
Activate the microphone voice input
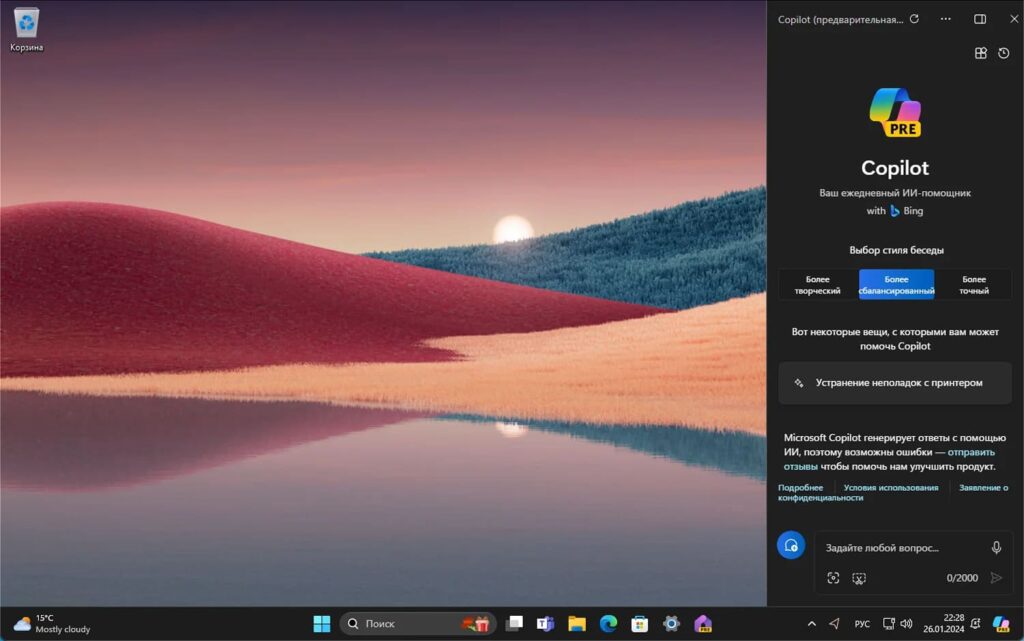tap(996, 548)
